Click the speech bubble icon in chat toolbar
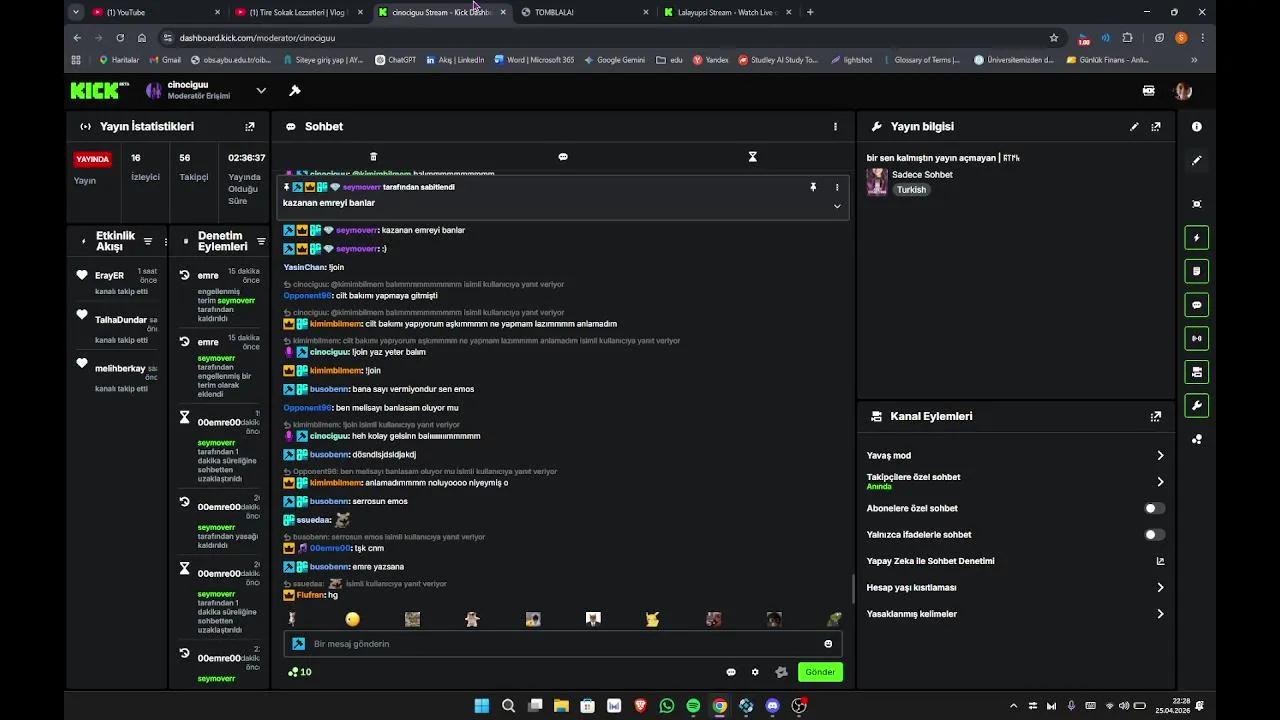1280x720 pixels. coord(563,157)
